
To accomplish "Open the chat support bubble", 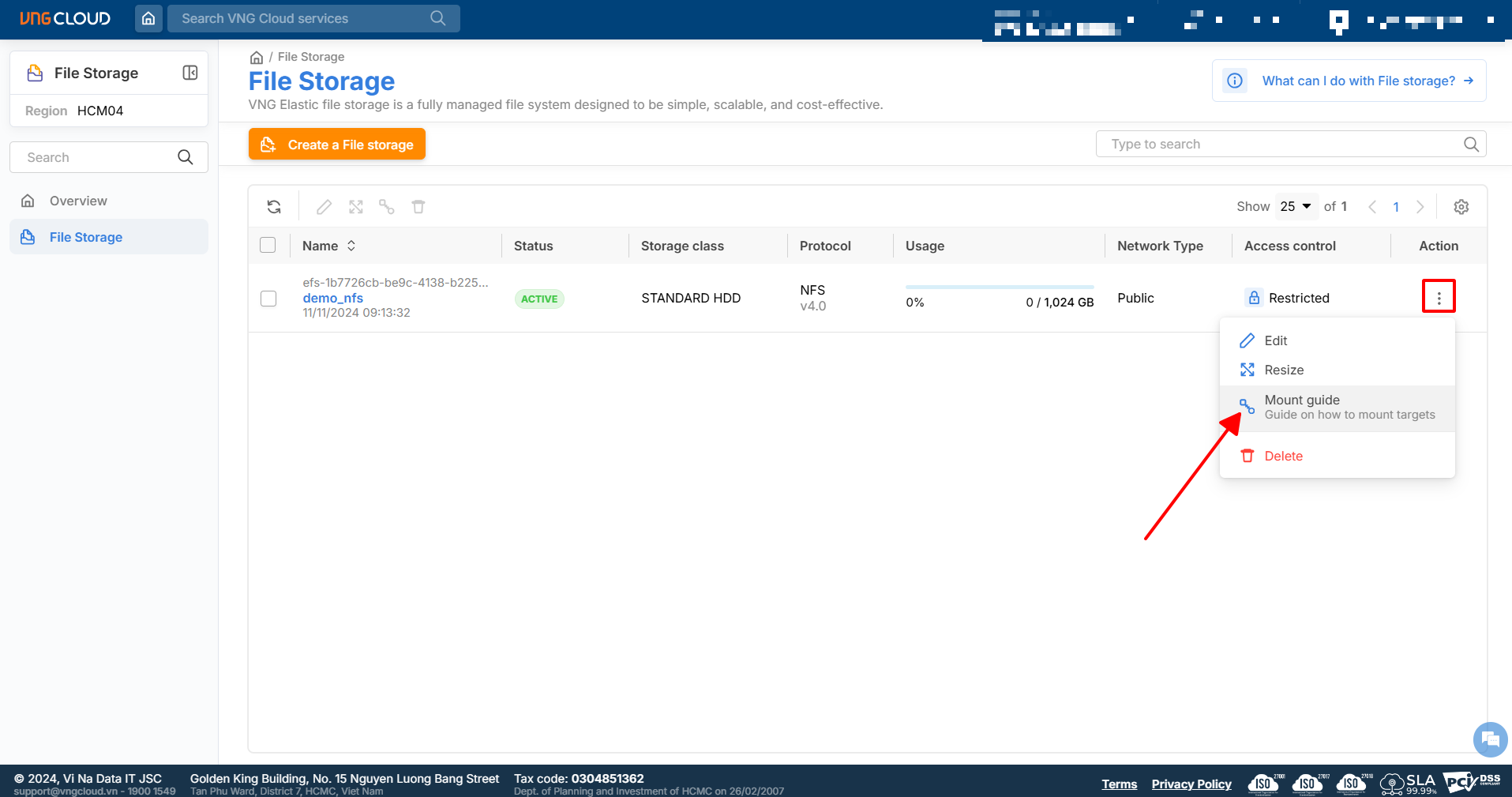I will coord(1490,739).
